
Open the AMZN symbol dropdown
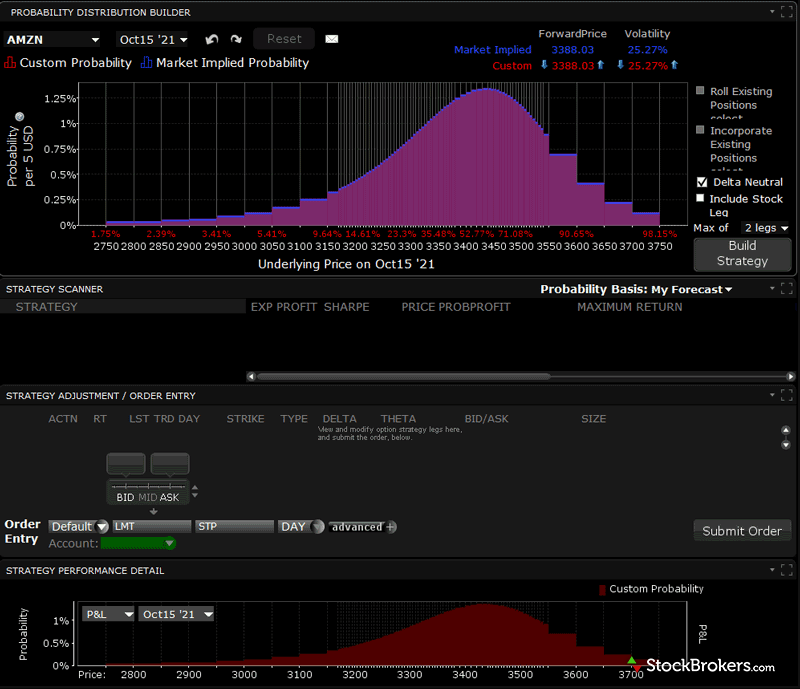tap(53, 40)
